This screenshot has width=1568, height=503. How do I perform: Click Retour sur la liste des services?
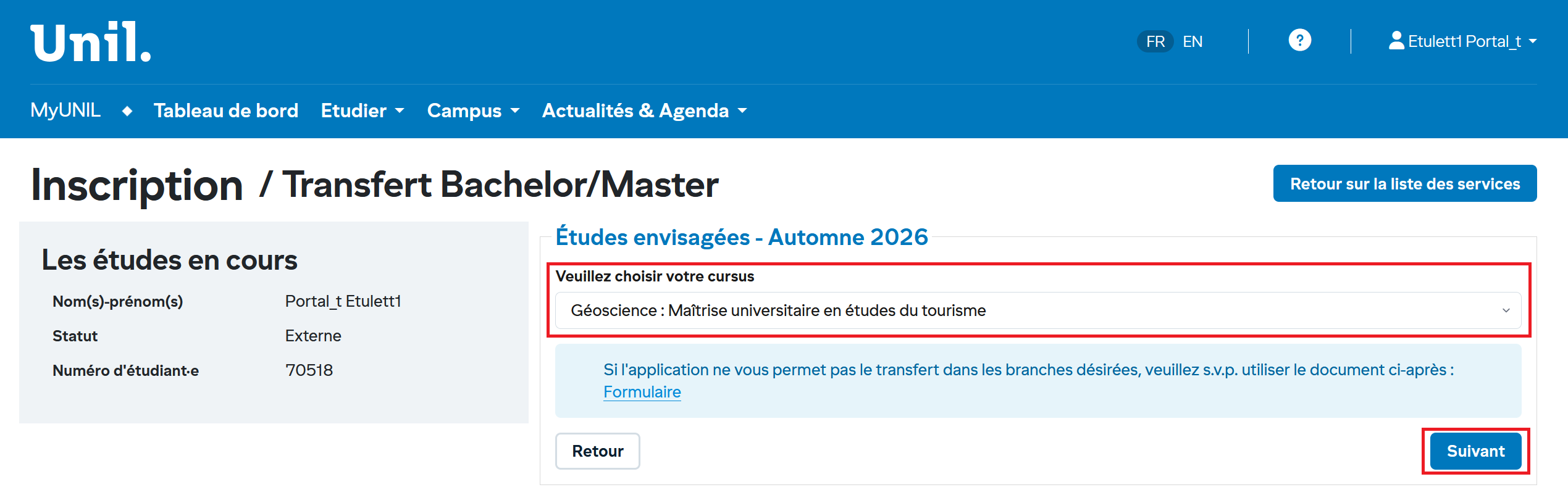click(1404, 183)
